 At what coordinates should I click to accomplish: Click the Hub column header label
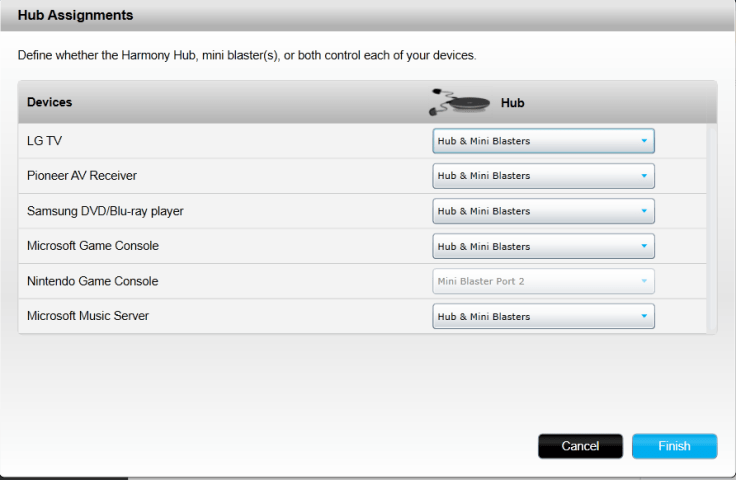[x=512, y=103]
